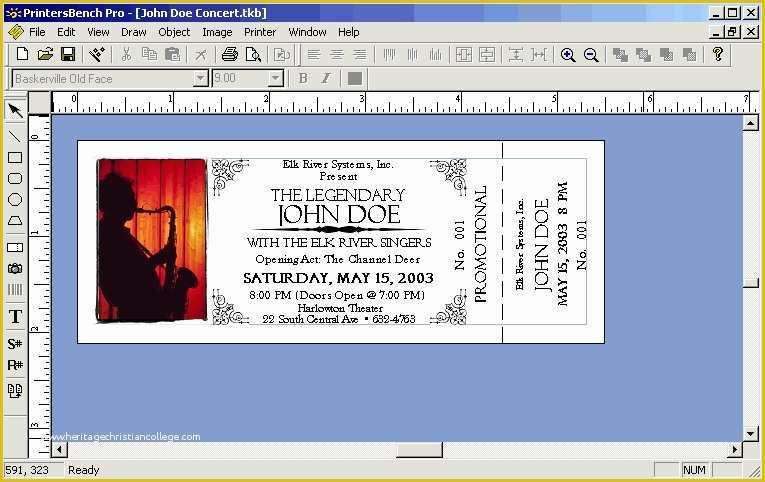
Task: Open the Image menu
Action: pyautogui.click(x=217, y=32)
